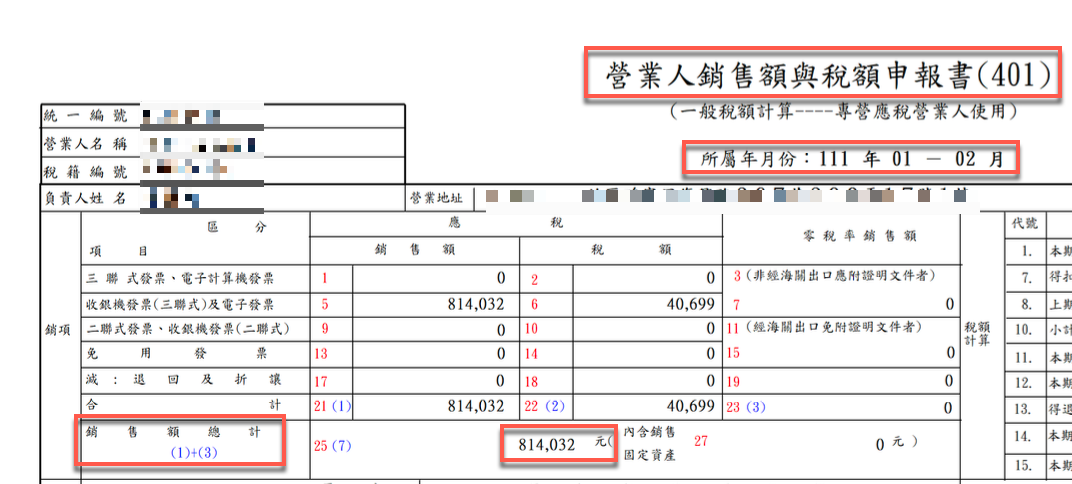Screen dimensions: 1072x484
Task: Click the form title 營業人銷售額與稅額申報書(401)
Action: (827, 76)
